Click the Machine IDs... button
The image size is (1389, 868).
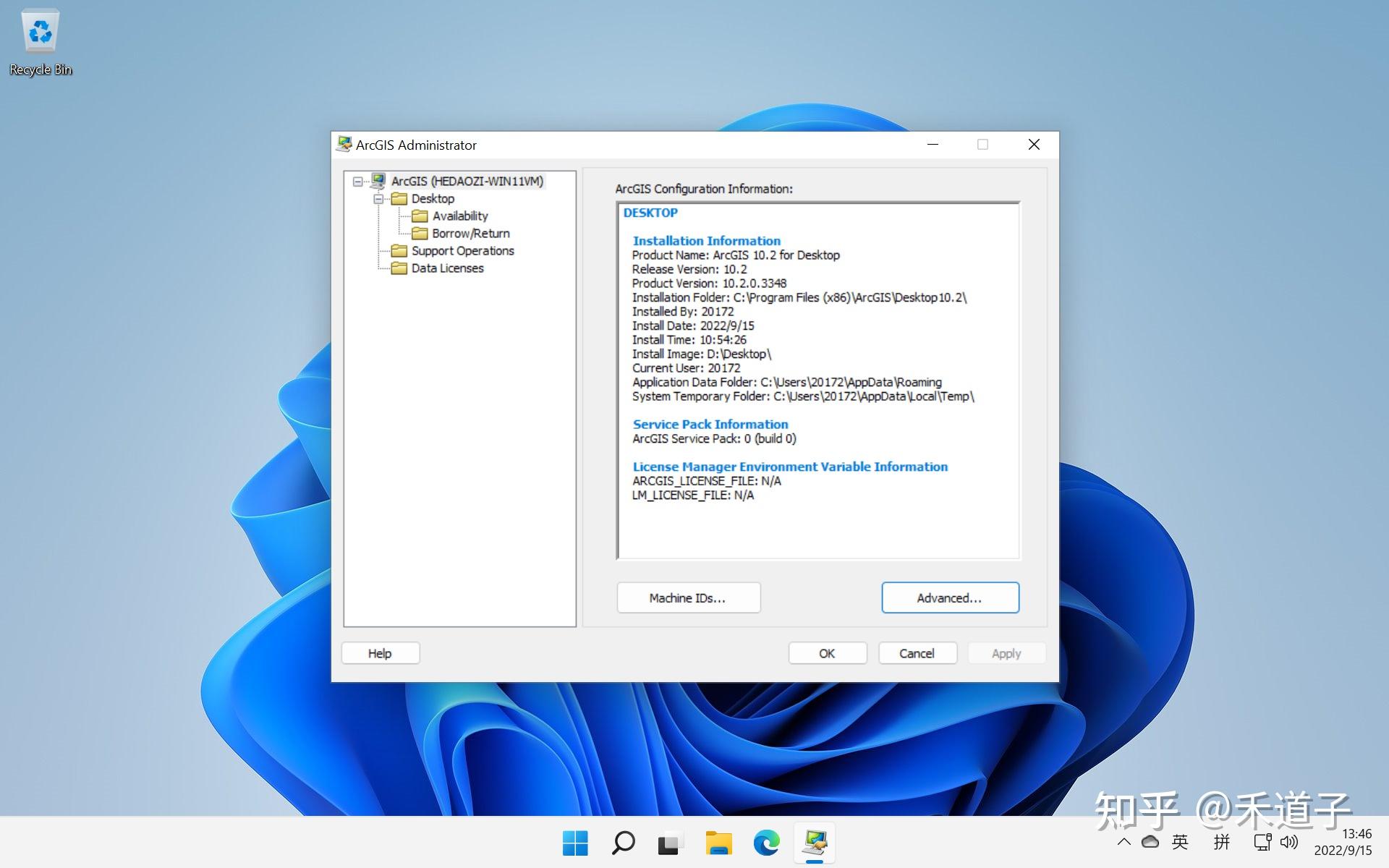click(x=688, y=598)
